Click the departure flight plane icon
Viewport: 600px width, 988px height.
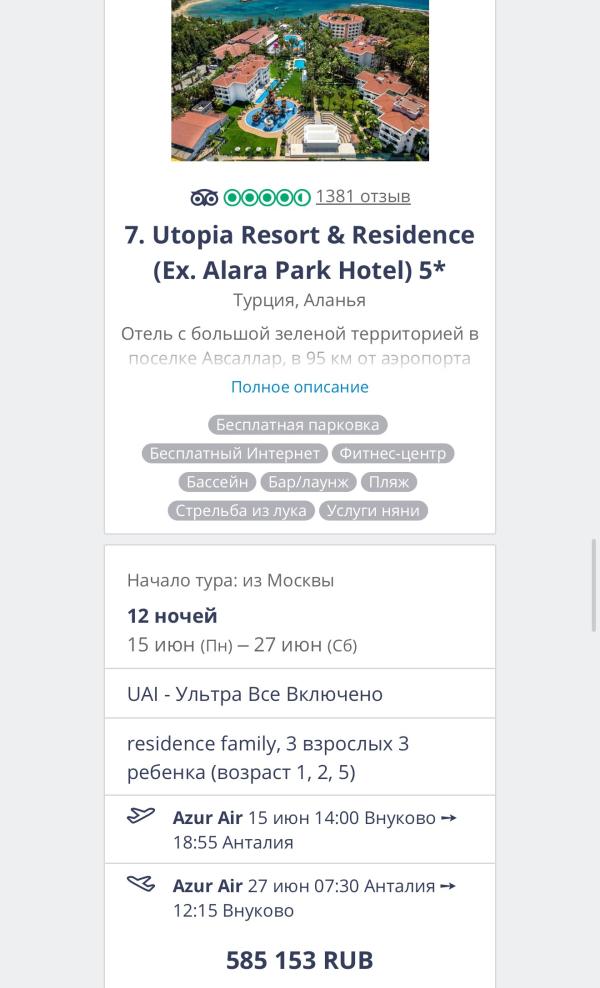click(141, 817)
